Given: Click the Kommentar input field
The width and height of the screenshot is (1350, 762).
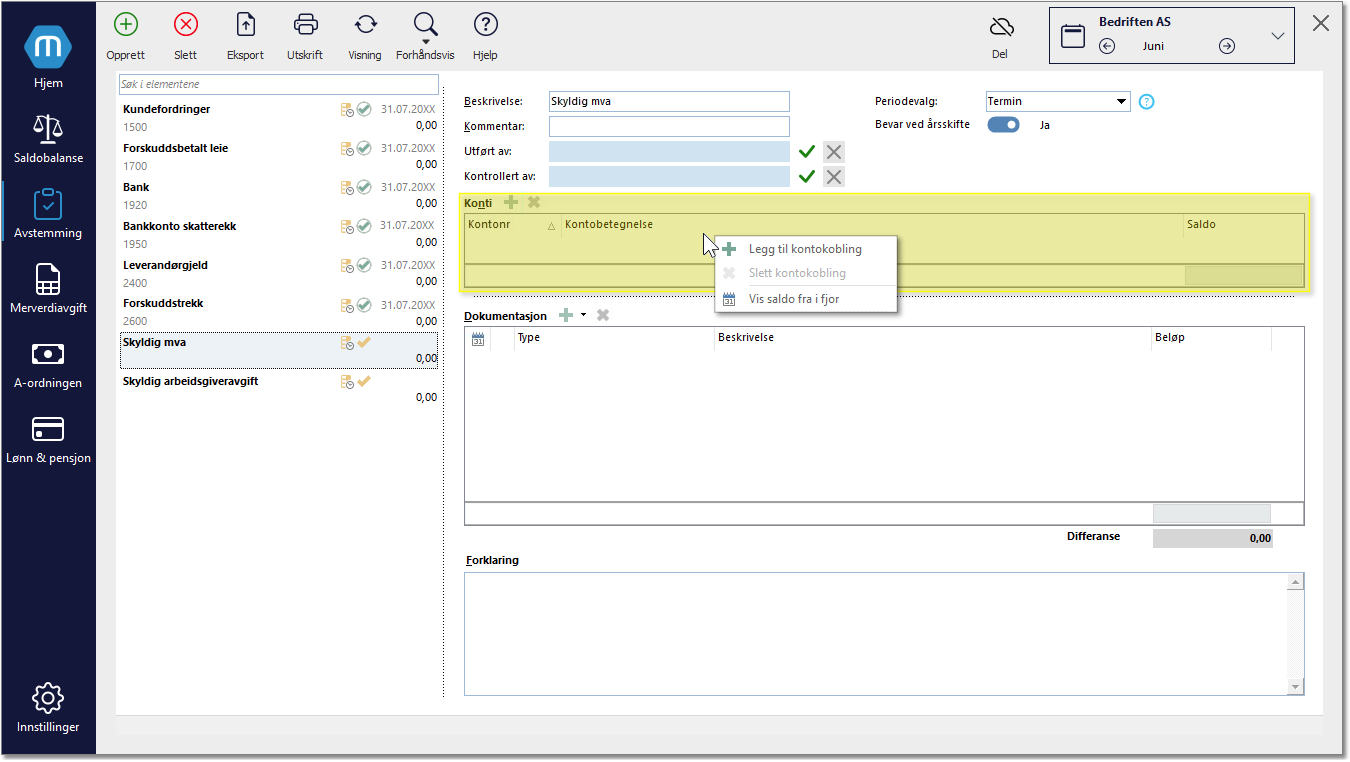Looking at the screenshot, I should [x=669, y=126].
